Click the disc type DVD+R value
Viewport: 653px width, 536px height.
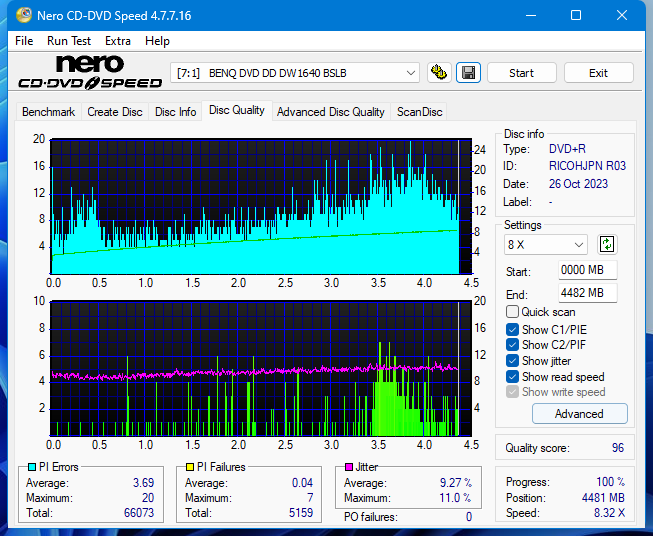(x=567, y=149)
